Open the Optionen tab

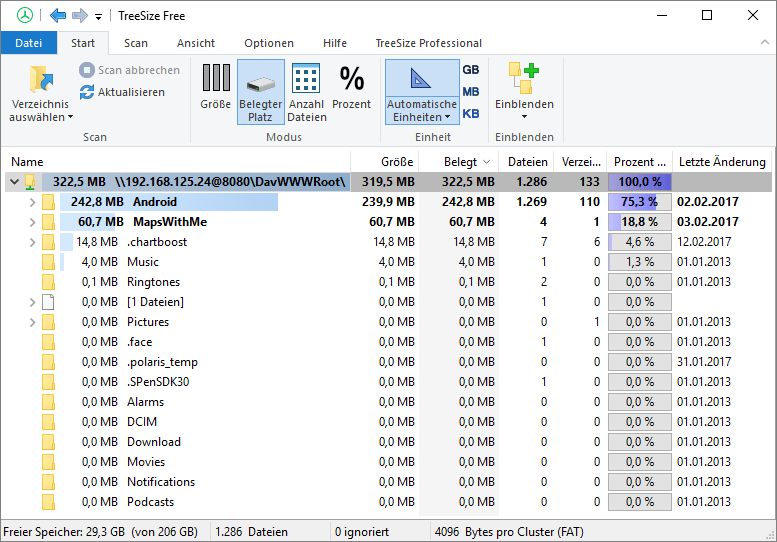(269, 43)
